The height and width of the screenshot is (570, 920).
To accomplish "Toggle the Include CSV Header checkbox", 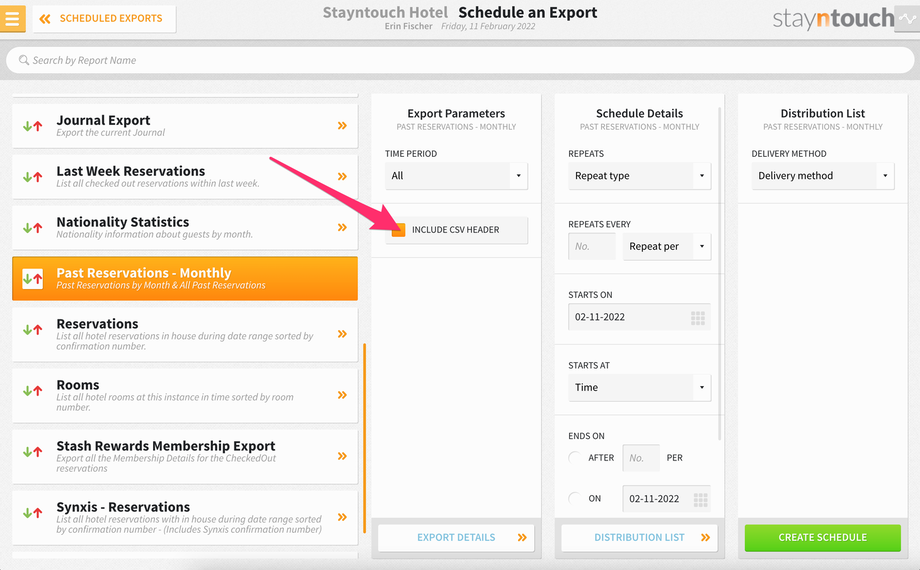I will click(x=398, y=230).
